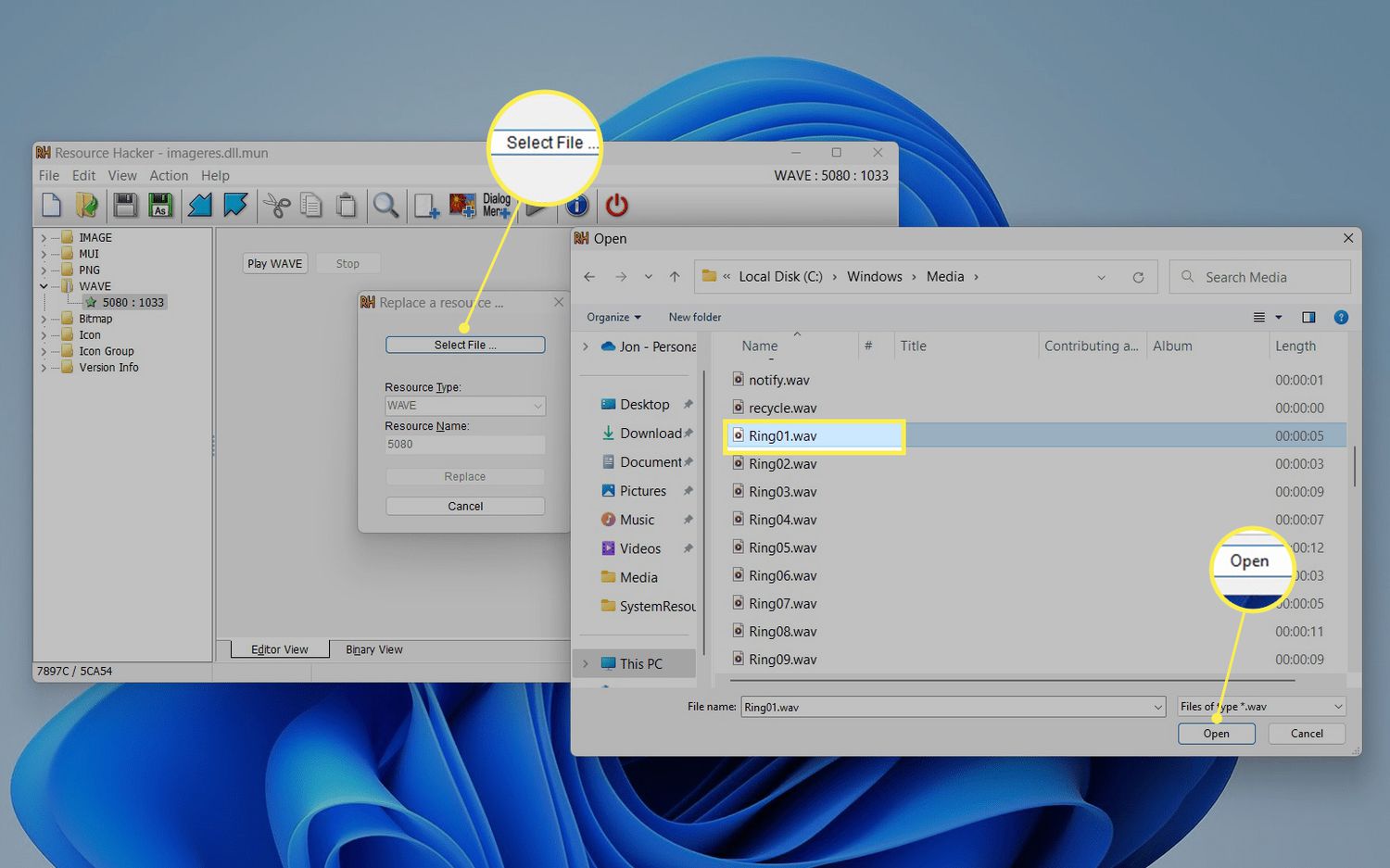Switch to the Editor View tab
Viewport: 1390px width, 868px height.
pos(280,649)
